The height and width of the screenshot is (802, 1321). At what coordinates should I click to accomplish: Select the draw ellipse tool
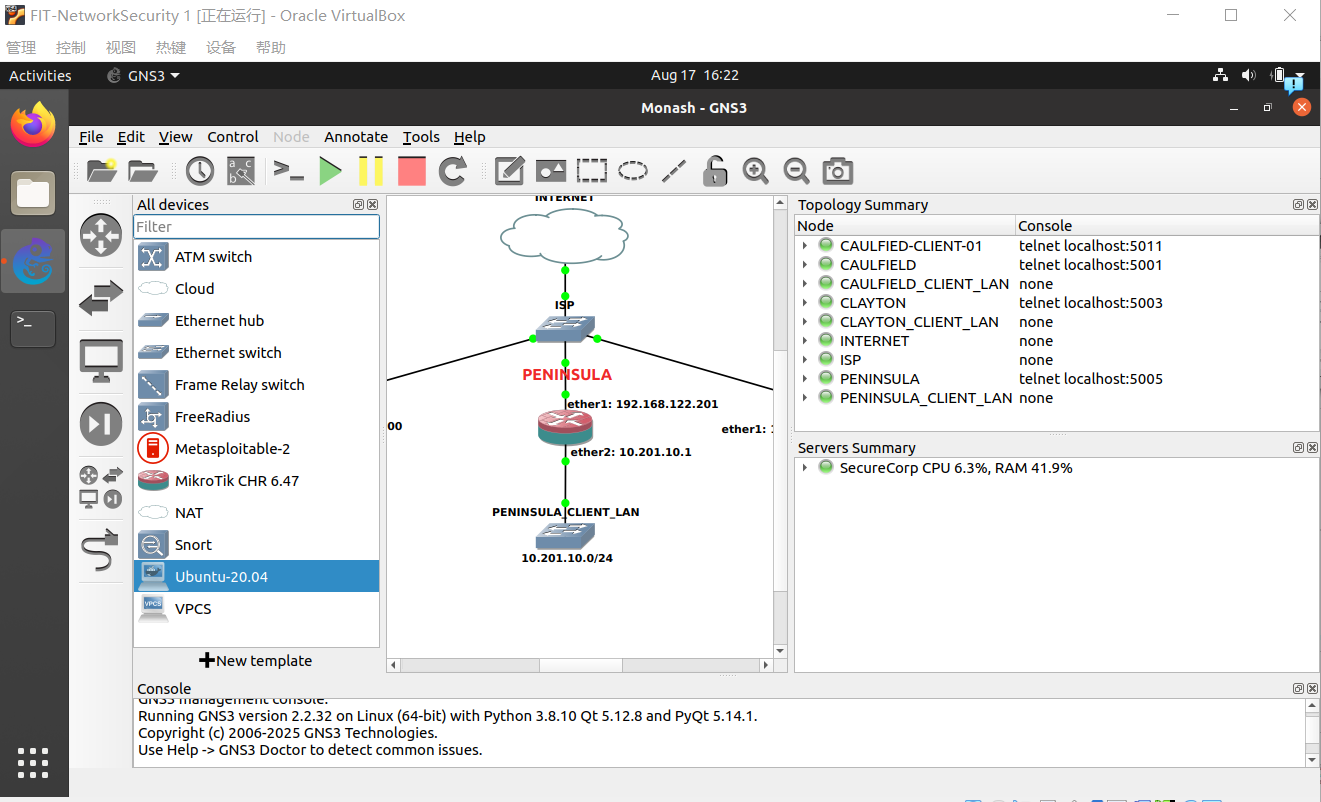pyautogui.click(x=632, y=170)
